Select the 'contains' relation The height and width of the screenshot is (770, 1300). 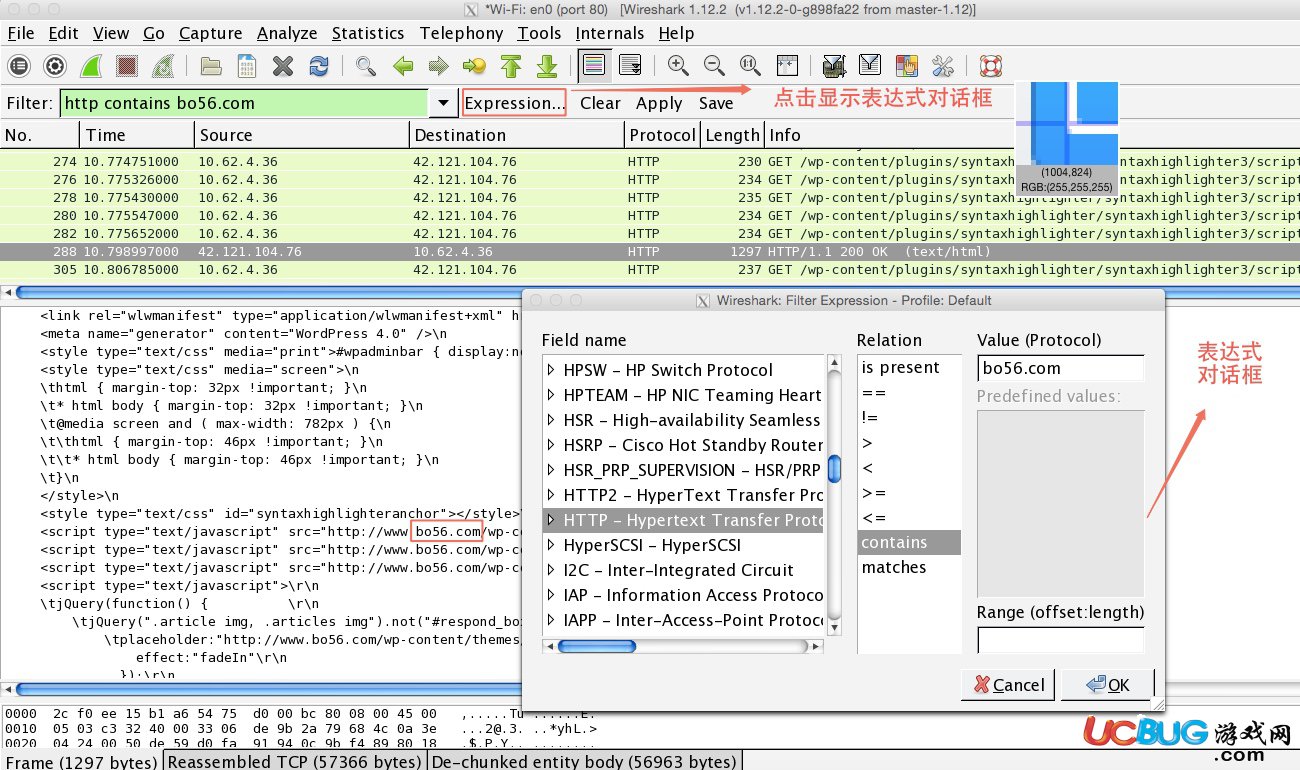909,542
